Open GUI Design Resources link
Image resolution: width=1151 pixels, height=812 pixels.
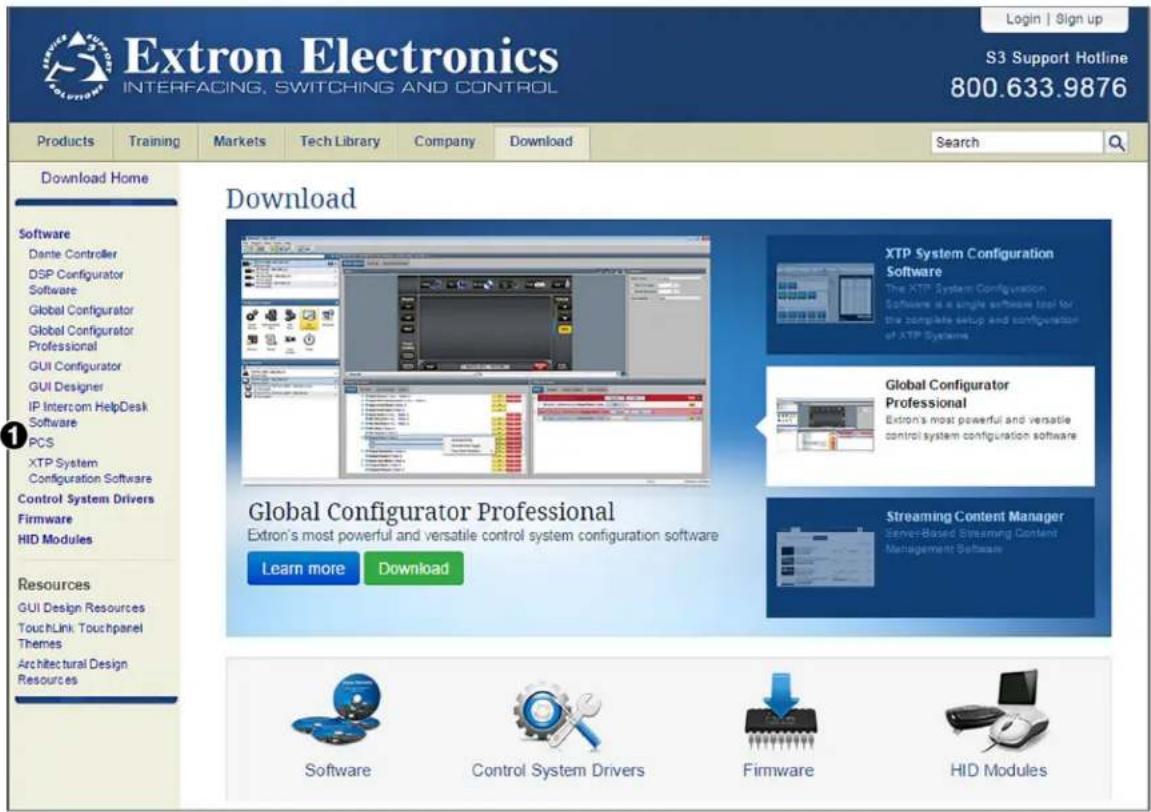pyautogui.click(x=81, y=608)
